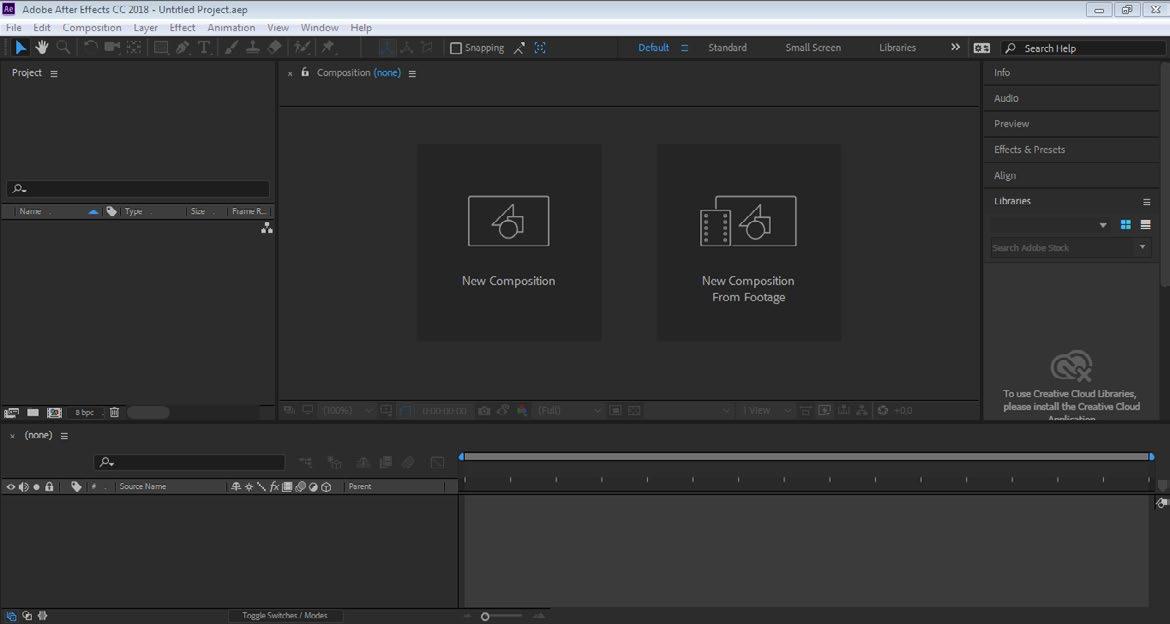Switch to the Standard workspace
Screen dimensions: 1170x624
[x=728, y=47]
